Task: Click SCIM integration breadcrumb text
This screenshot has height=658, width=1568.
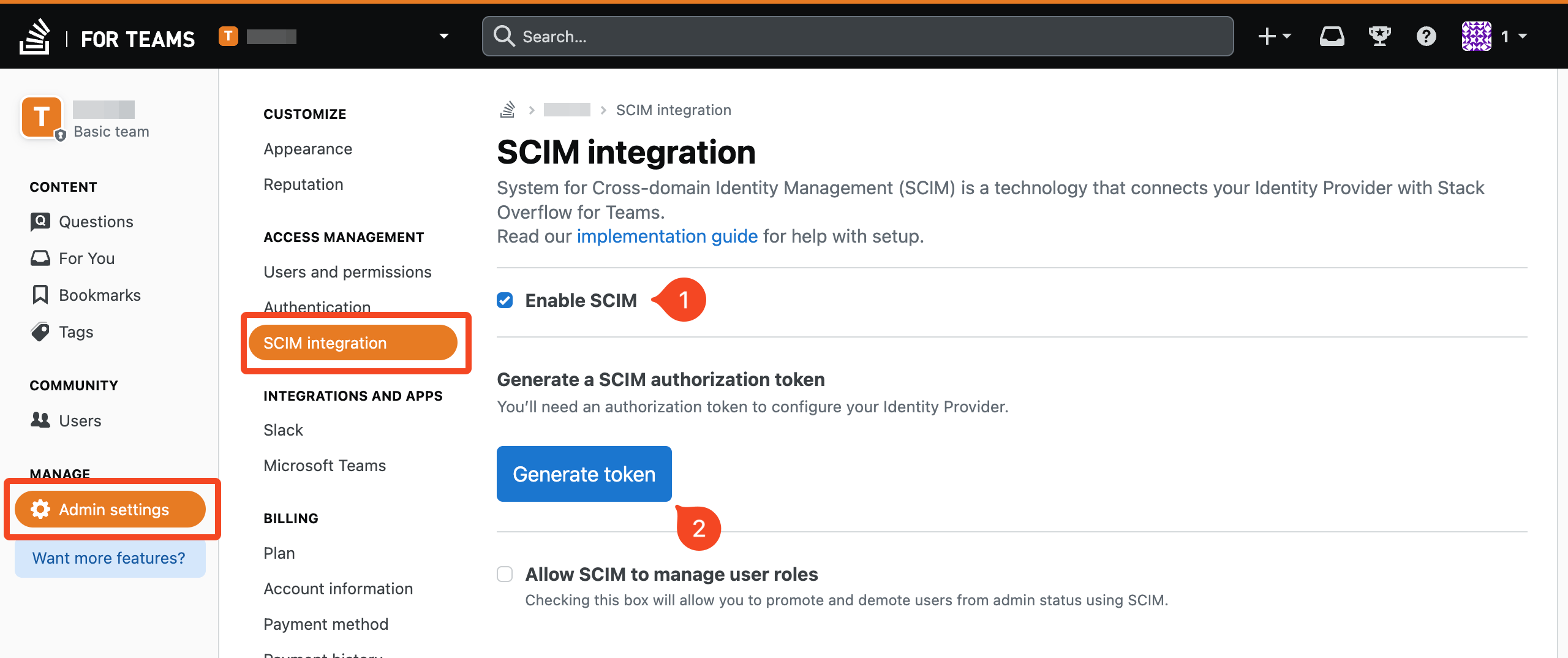Action: tap(673, 110)
